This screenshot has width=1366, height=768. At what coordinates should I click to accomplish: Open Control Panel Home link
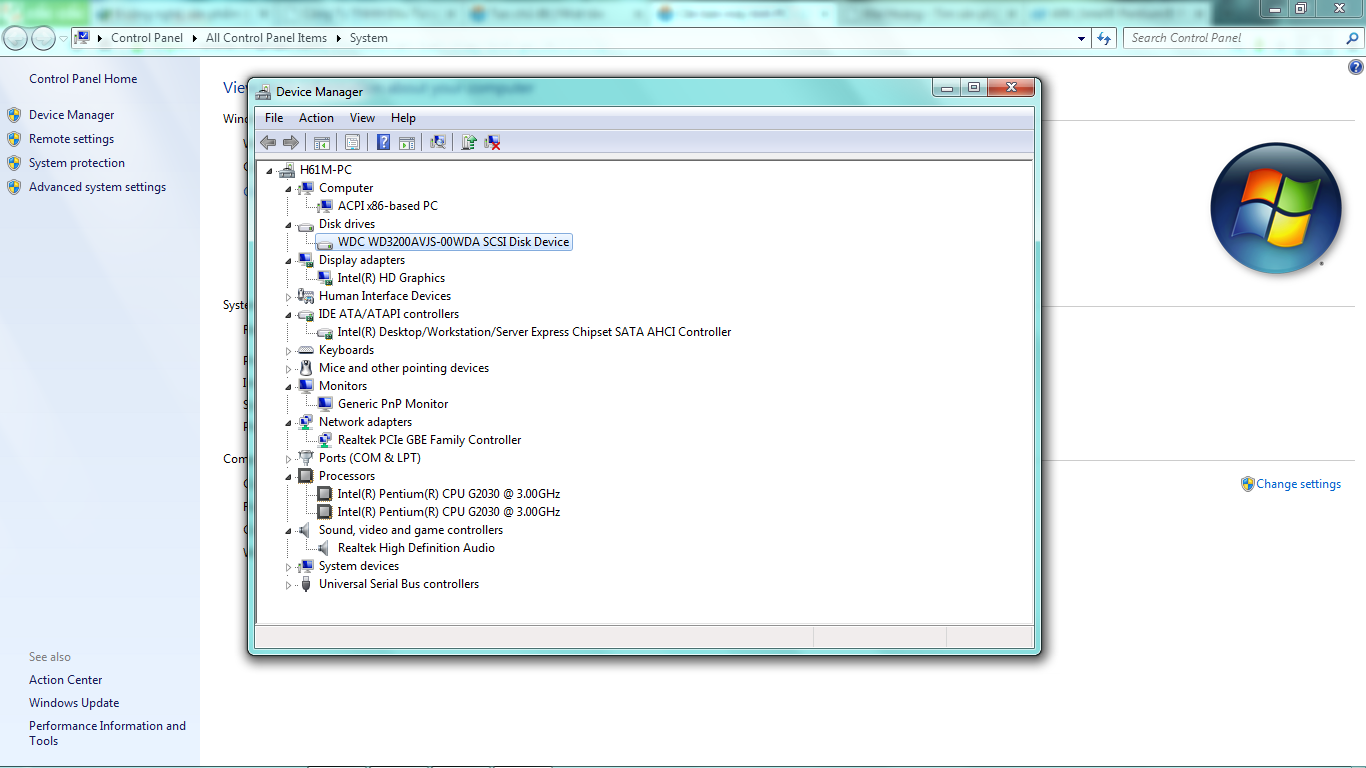coord(83,79)
